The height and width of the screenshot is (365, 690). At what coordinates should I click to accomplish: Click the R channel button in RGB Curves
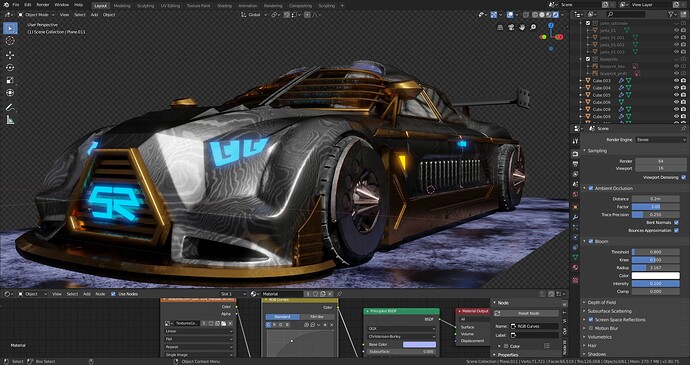pos(275,325)
